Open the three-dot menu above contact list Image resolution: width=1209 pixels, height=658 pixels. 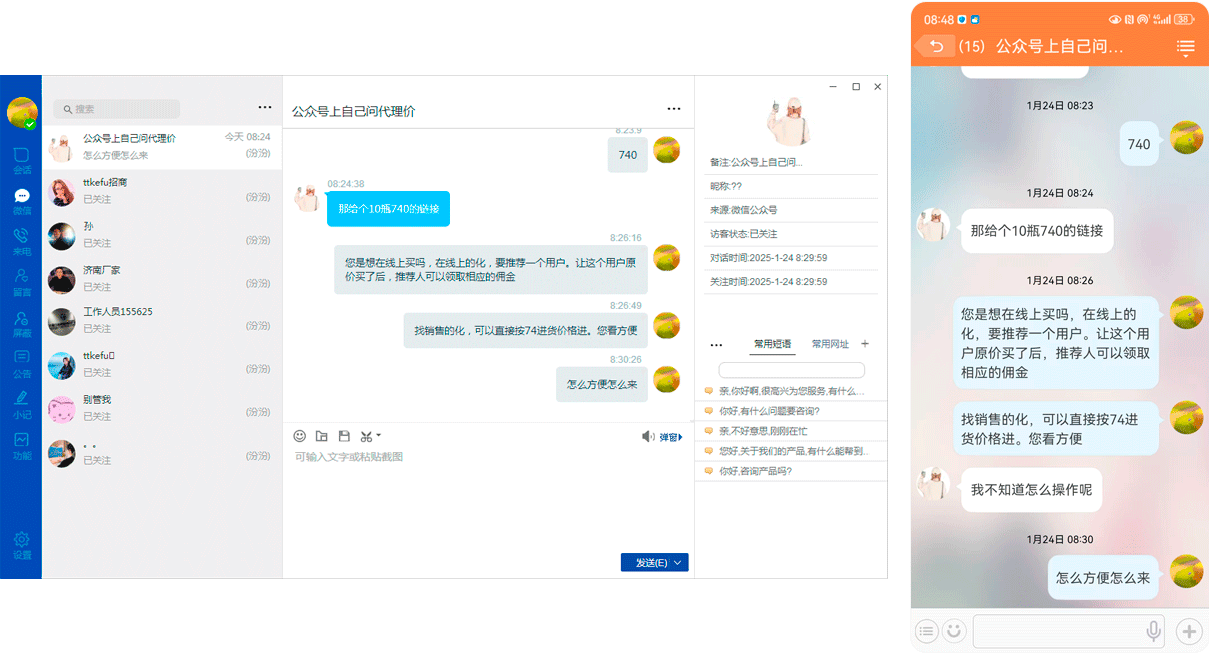tap(264, 108)
